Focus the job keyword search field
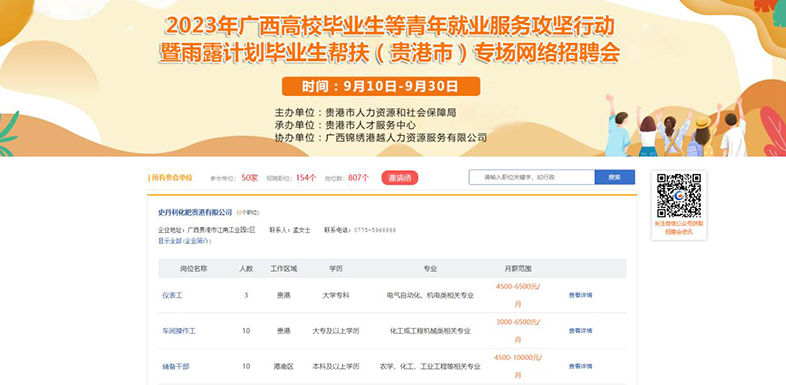This screenshot has height=385, width=786. pos(532,177)
